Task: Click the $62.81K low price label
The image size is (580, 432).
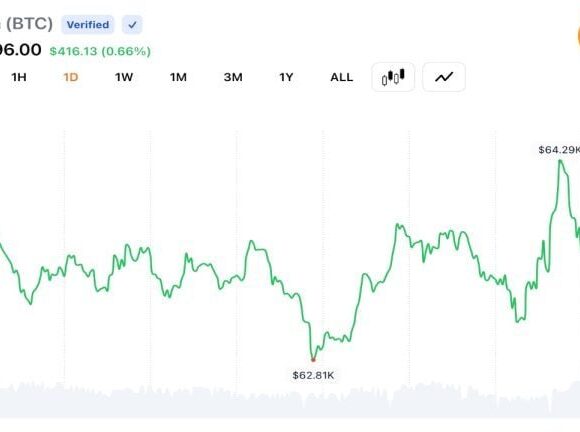Action: [x=313, y=375]
